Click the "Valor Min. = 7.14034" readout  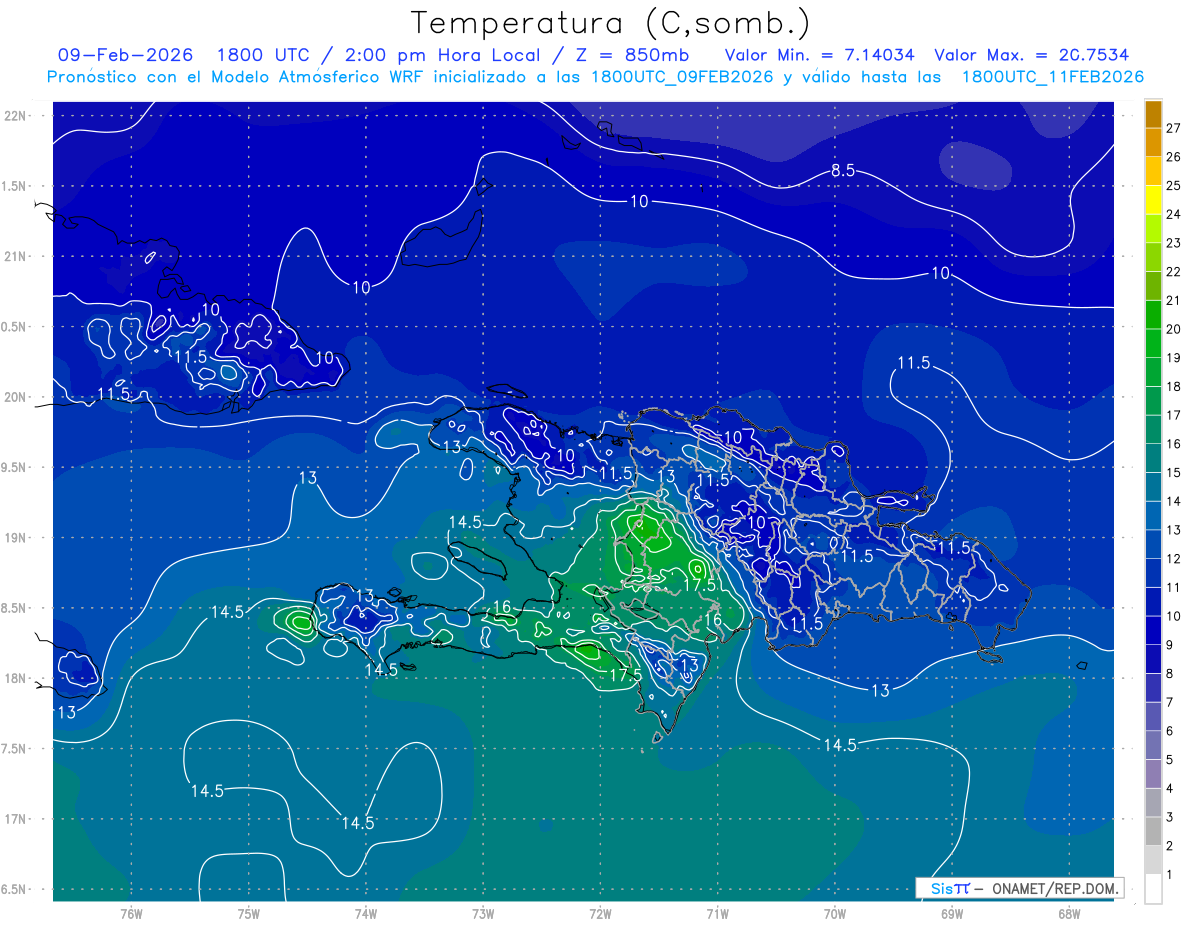click(x=819, y=55)
